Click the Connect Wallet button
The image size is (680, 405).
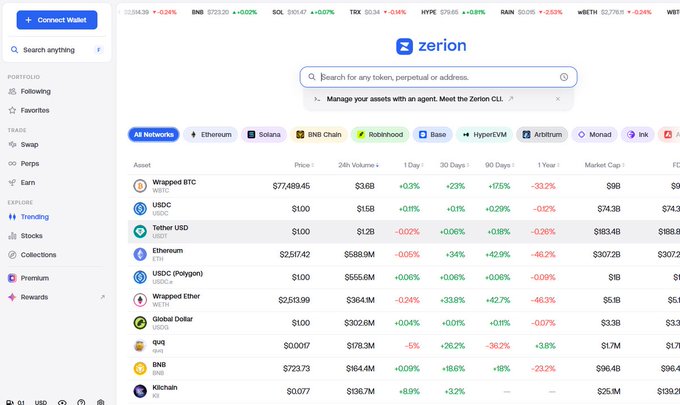[57, 20]
